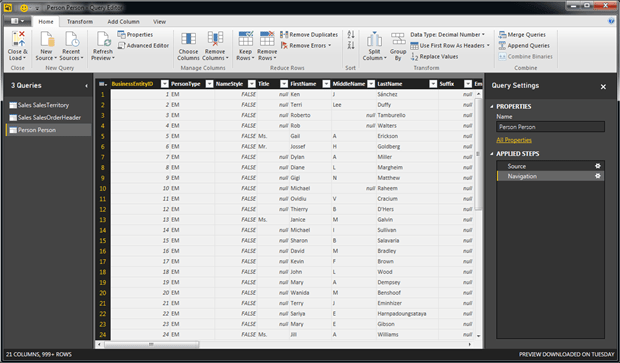Viewport: 620px width, 363px height.
Task: Select the Person Person query
Action: [x=48, y=130]
